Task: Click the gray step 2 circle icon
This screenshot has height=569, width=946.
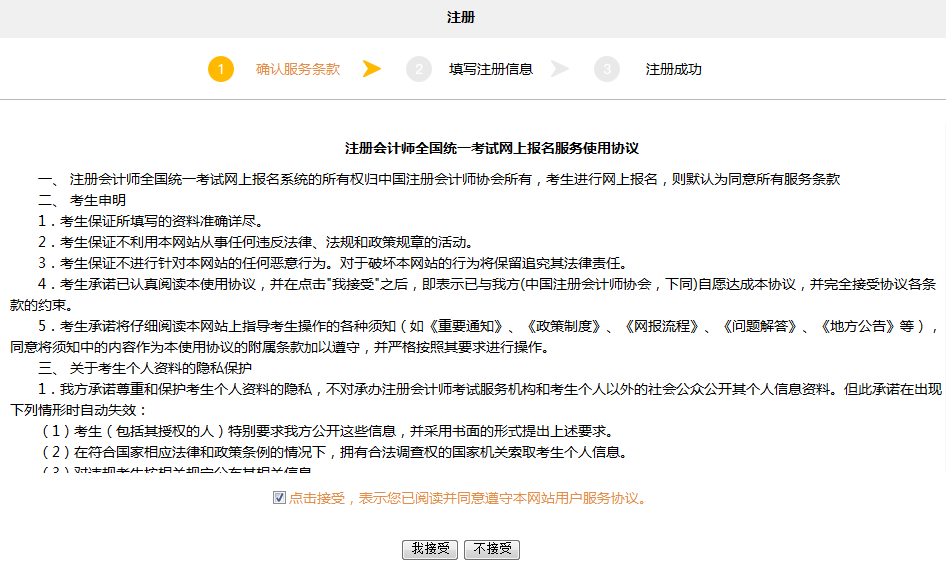Action: tap(419, 69)
